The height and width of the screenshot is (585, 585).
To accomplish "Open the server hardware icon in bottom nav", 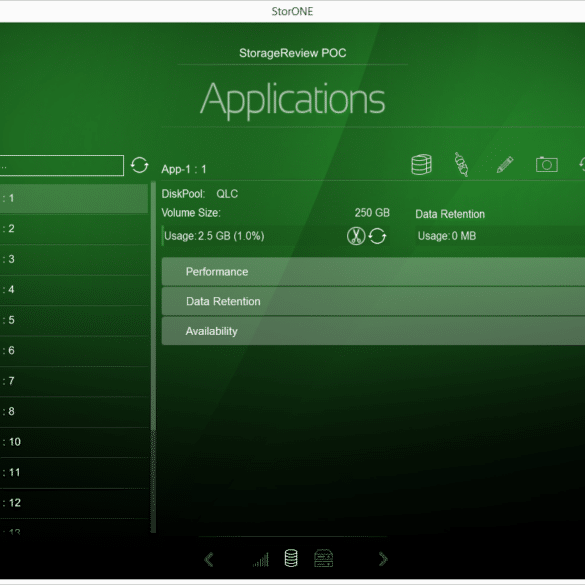I will (323, 558).
